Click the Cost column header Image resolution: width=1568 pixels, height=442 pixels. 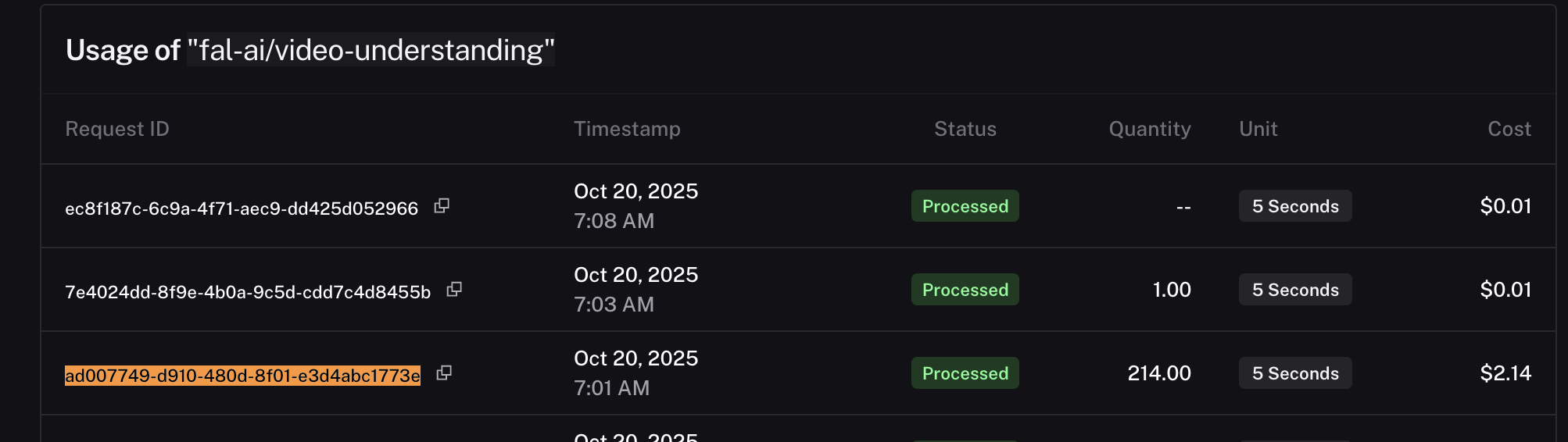(1509, 129)
